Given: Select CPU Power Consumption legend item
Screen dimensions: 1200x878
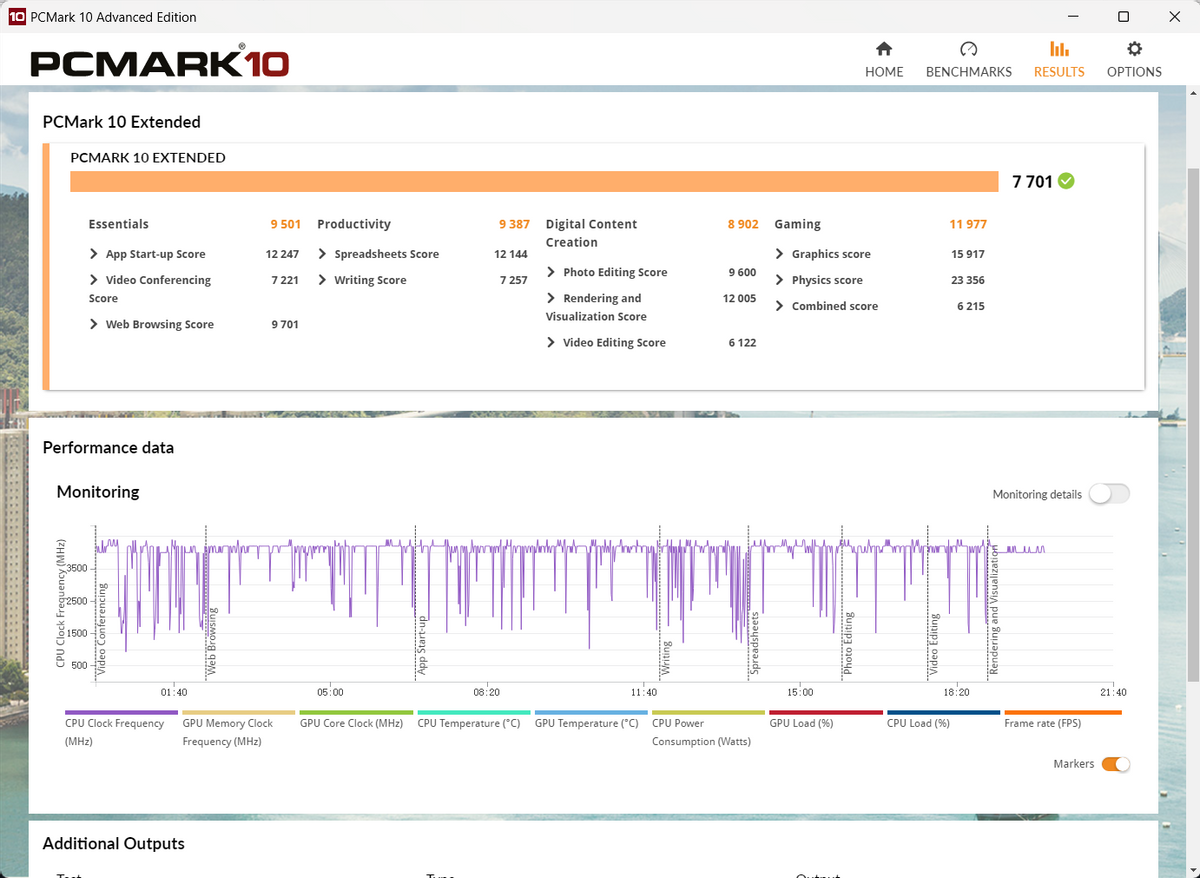Looking at the screenshot, I should tap(709, 730).
